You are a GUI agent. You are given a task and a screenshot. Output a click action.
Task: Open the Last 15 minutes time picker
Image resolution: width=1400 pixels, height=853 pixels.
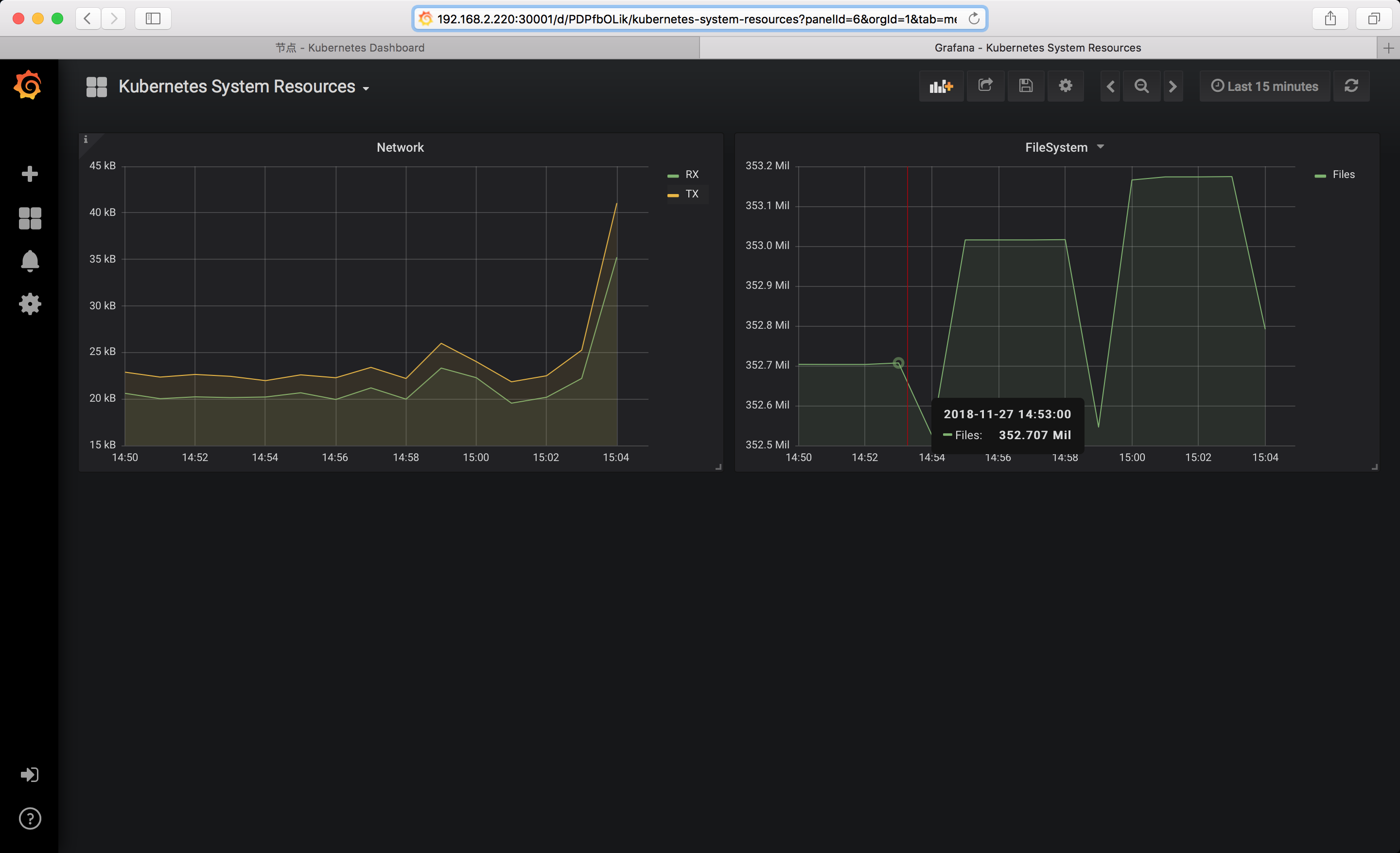click(1265, 87)
